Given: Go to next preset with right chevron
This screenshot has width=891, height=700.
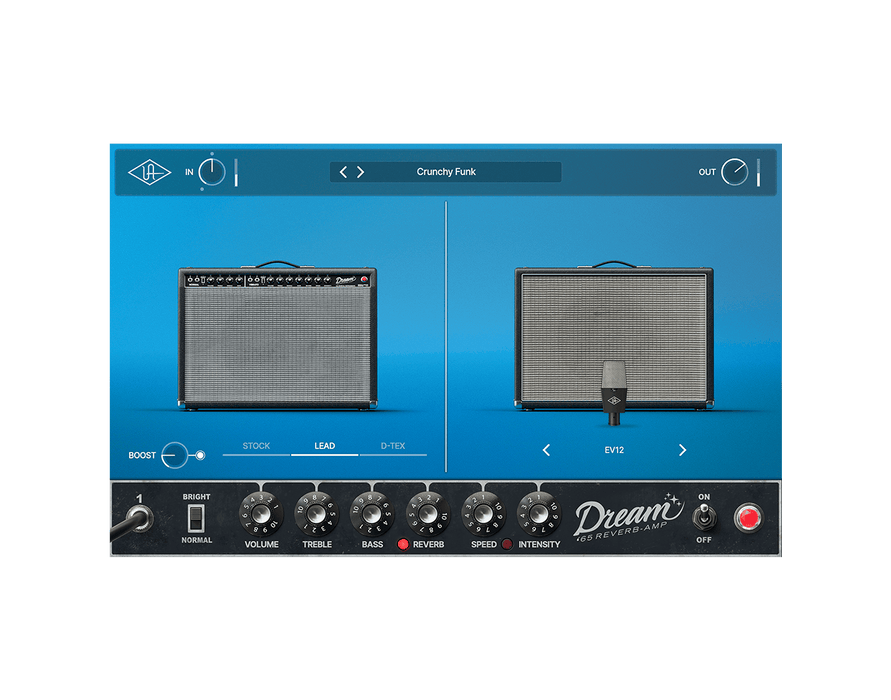Looking at the screenshot, I should point(361,172).
